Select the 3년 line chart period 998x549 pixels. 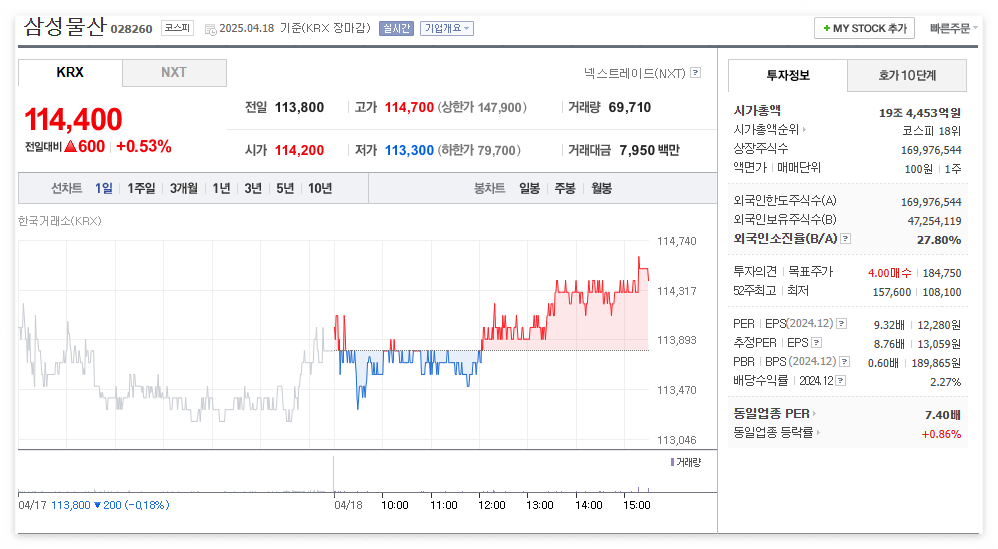click(x=253, y=188)
